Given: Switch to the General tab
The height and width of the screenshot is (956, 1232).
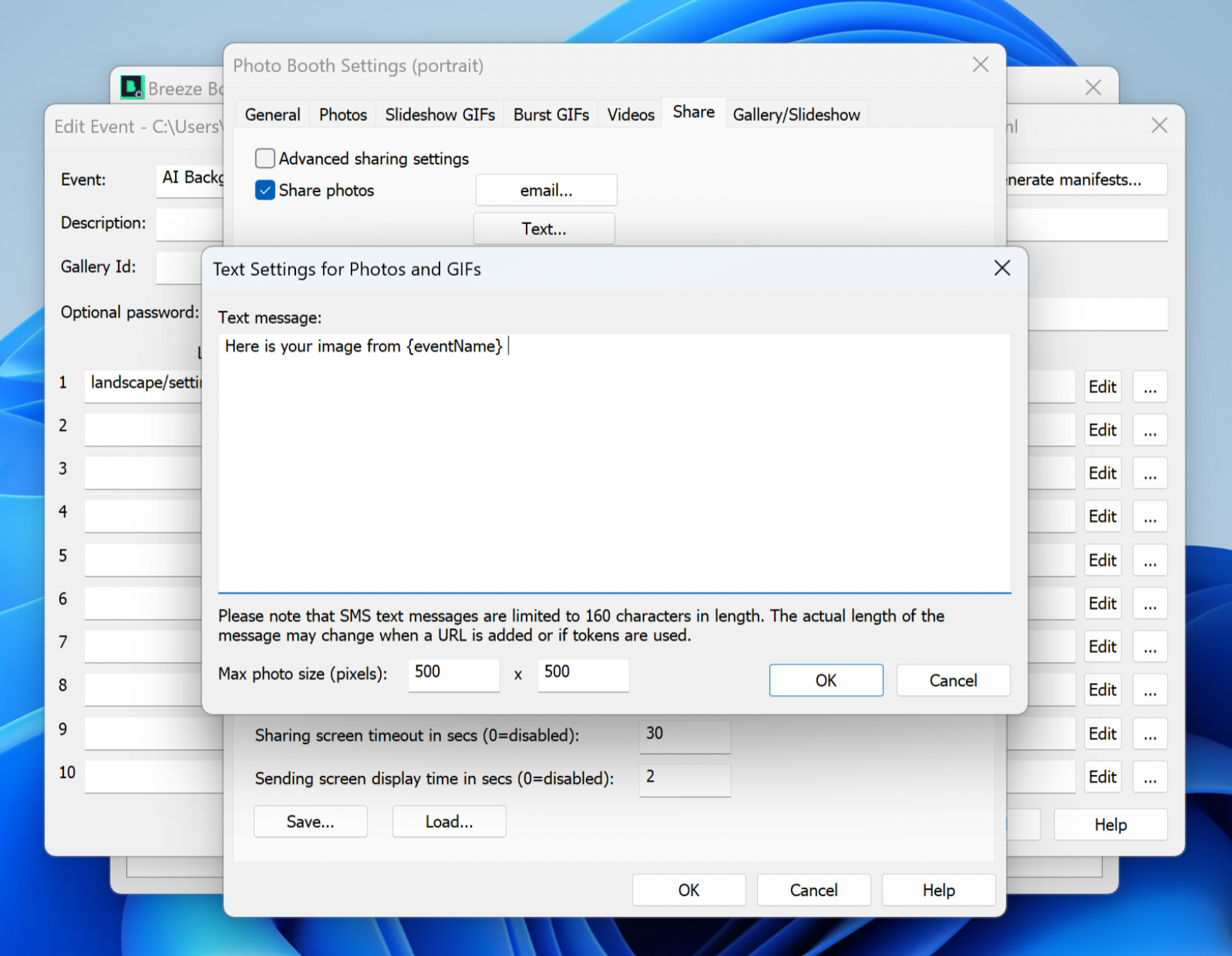Looking at the screenshot, I should click(x=272, y=115).
